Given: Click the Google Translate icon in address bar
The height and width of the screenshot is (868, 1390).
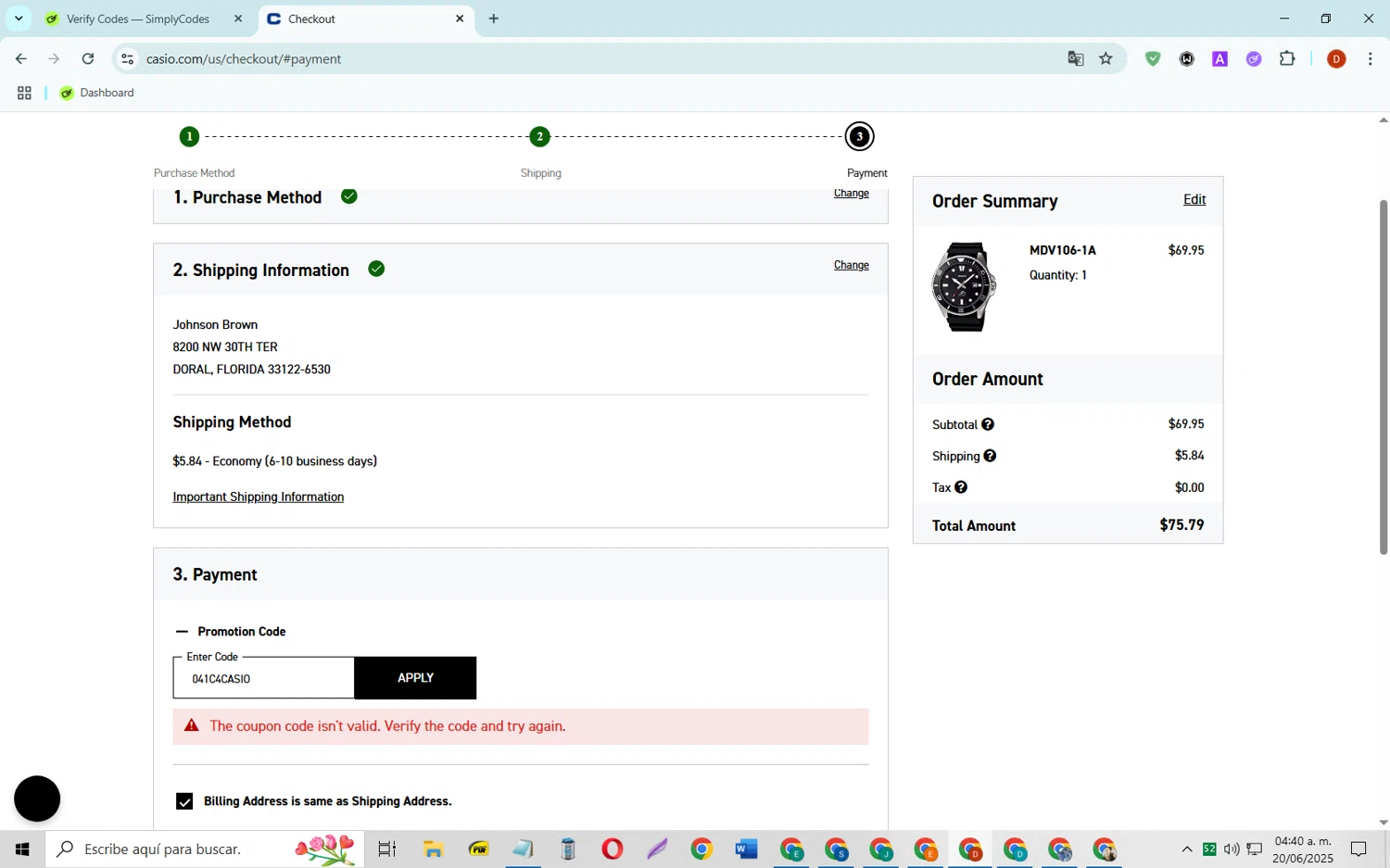Looking at the screenshot, I should tap(1075, 58).
